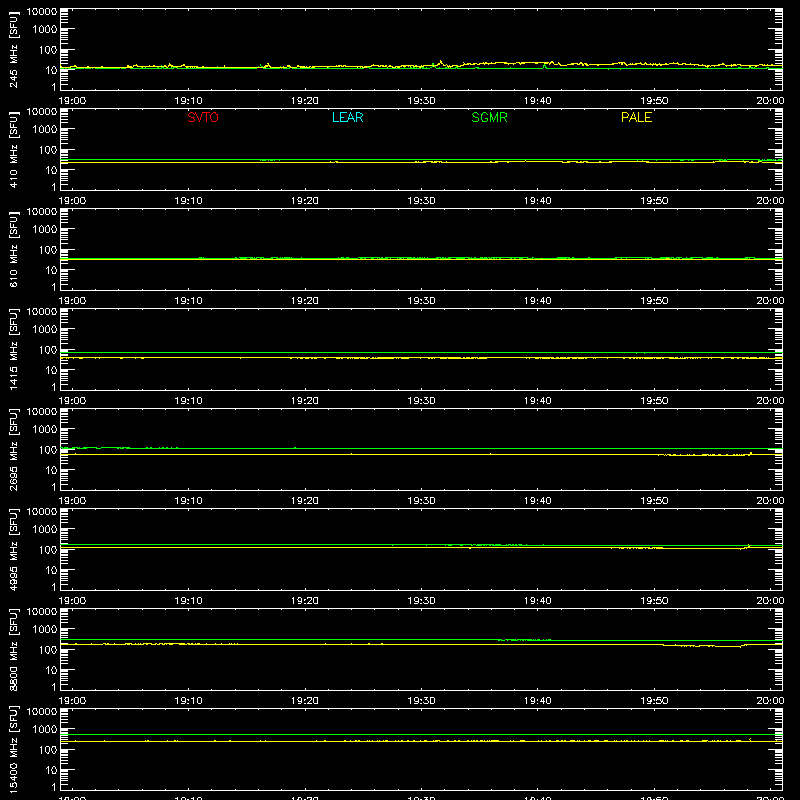The width and height of the screenshot is (800, 800).
Task: Click 19:00 tick label under 245 MHz plot
Action: click(72, 101)
